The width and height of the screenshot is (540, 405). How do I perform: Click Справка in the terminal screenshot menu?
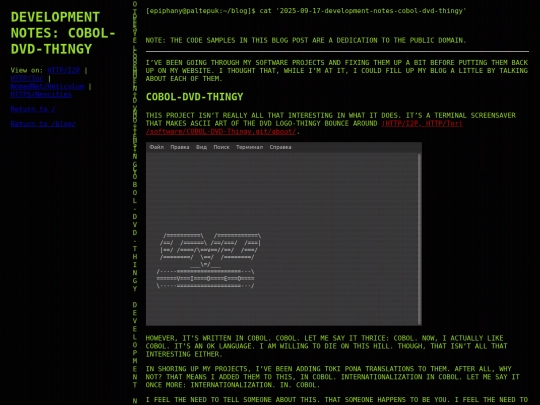pos(280,147)
